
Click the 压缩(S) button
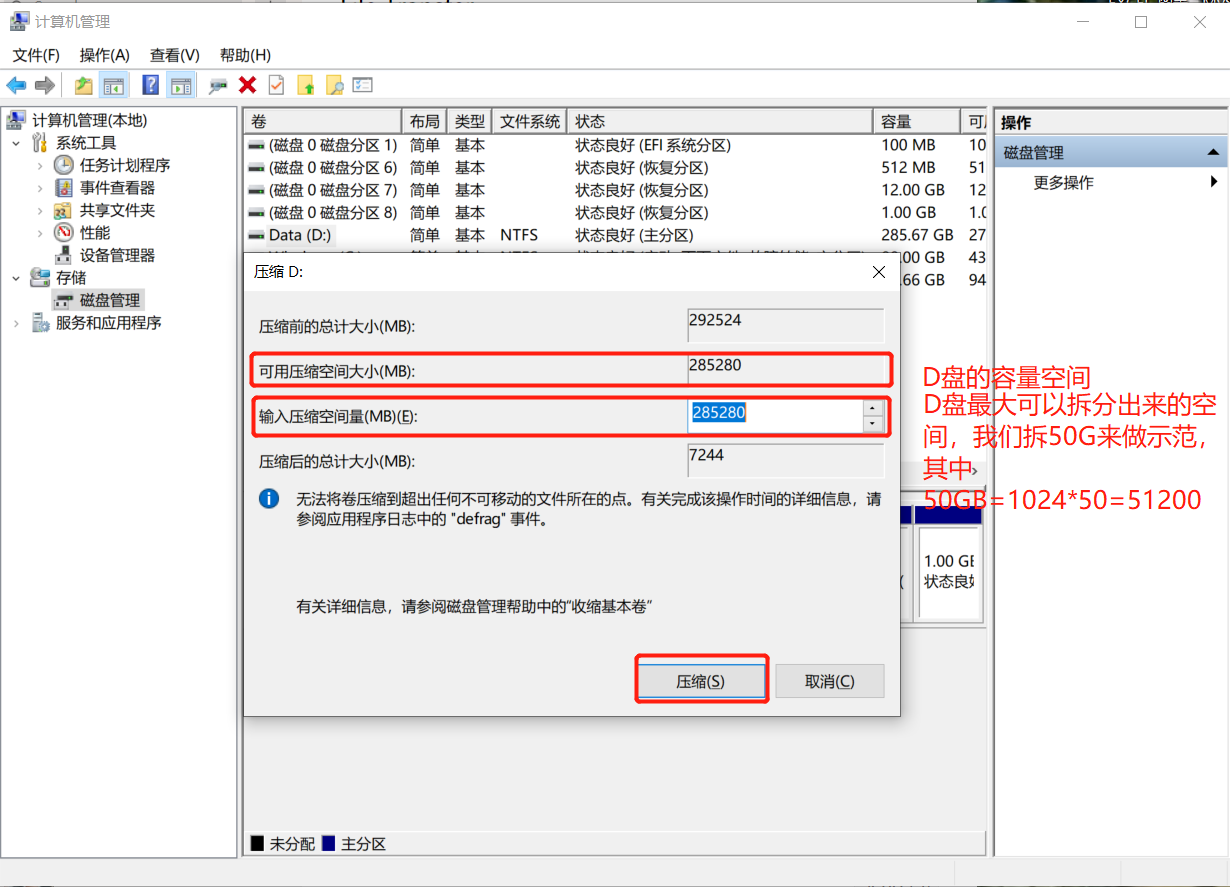pos(701,681)
